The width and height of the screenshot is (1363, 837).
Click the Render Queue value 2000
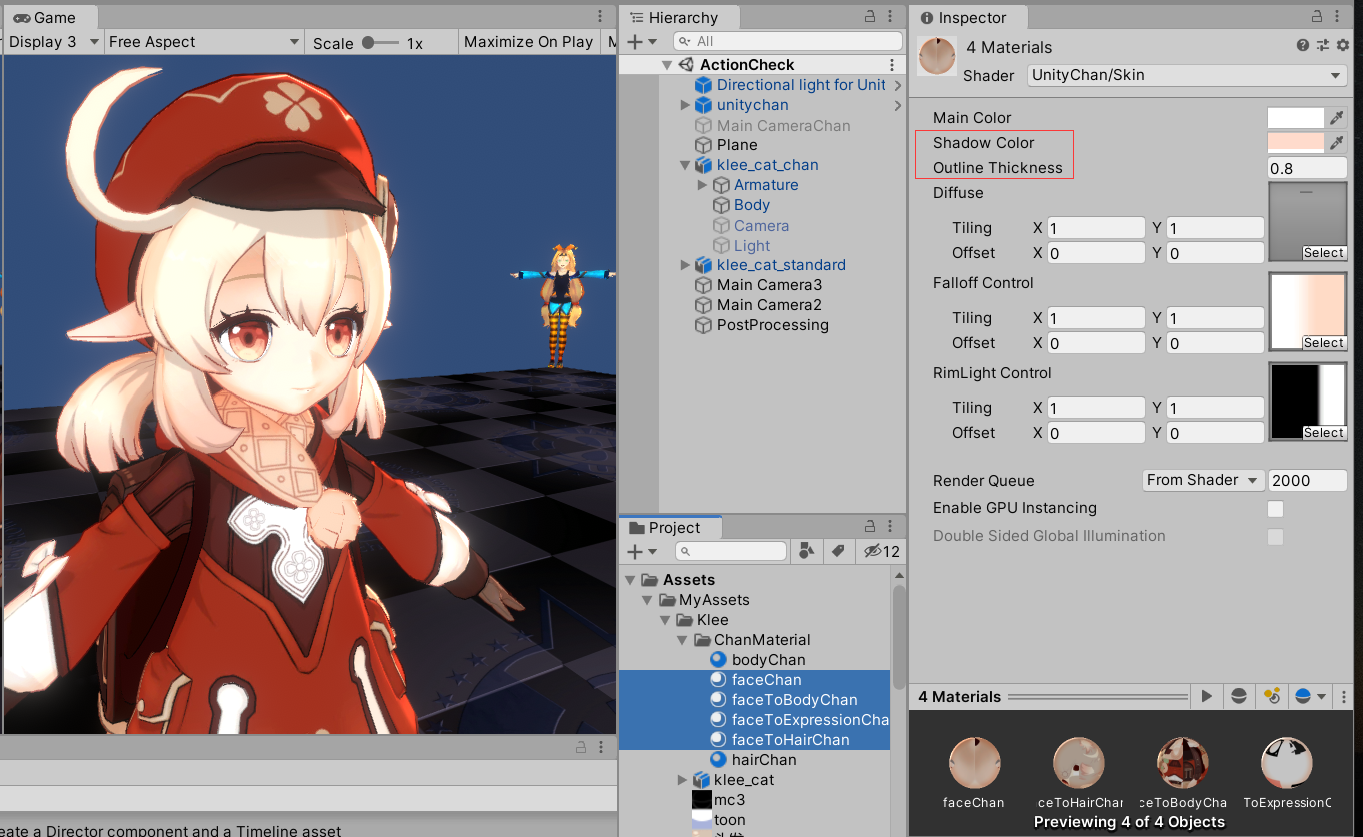(x=1307, y=480)
